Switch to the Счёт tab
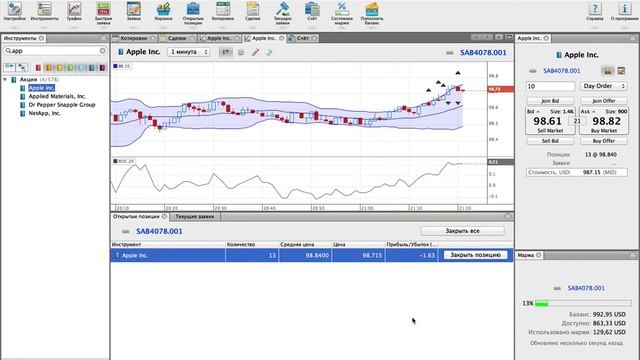 pyautogui.click(x=302, y=38)
